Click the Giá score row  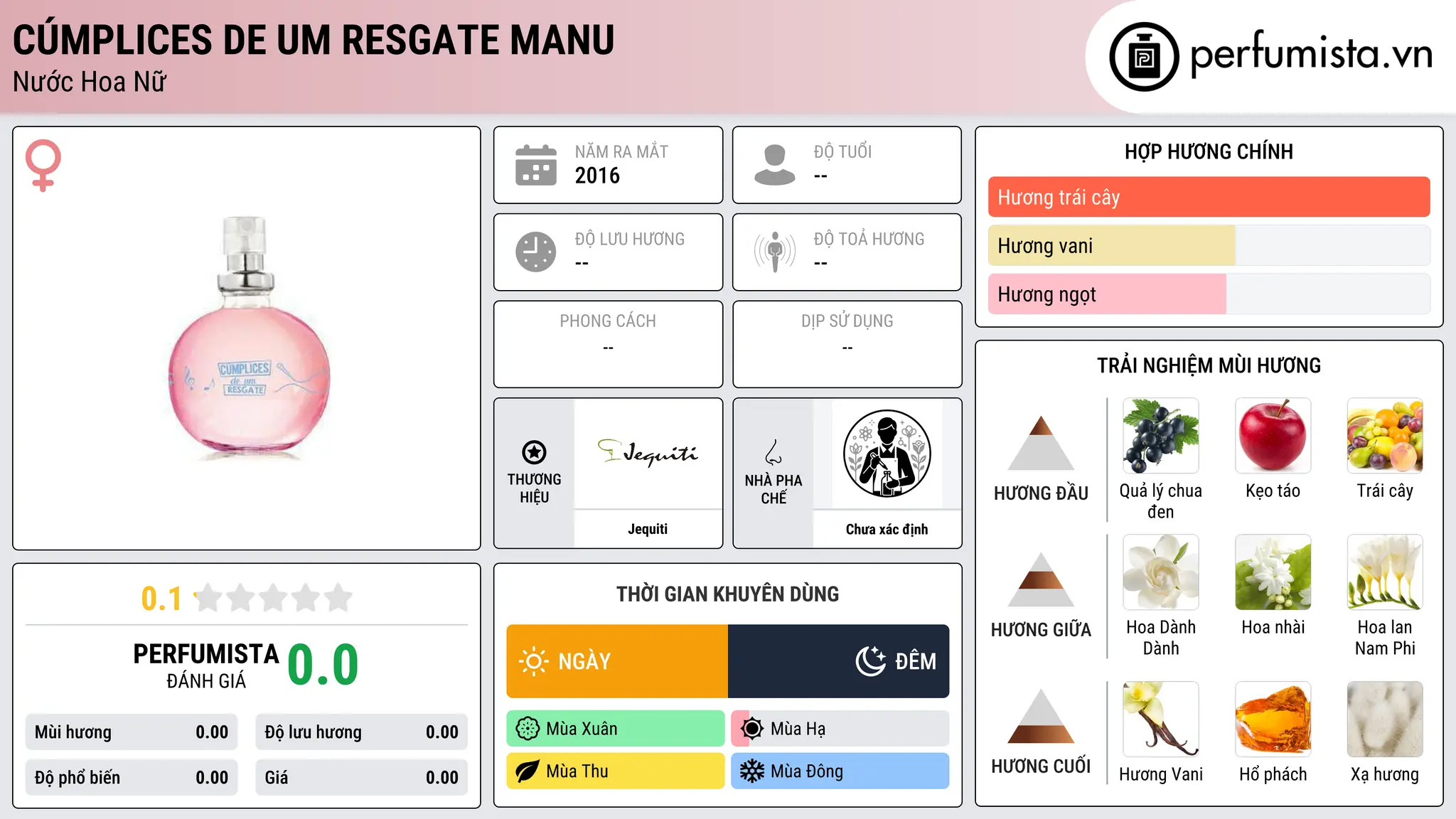pos(362,778)
